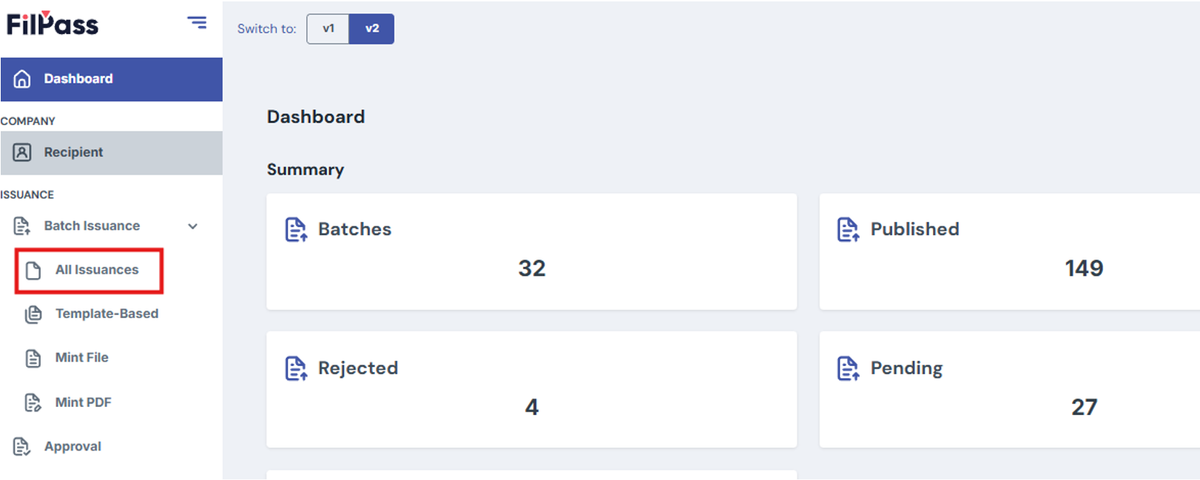This screenshot has width=1200, height=480.
Task: Switch to v2 version toggle
Action: click(372, 29)
